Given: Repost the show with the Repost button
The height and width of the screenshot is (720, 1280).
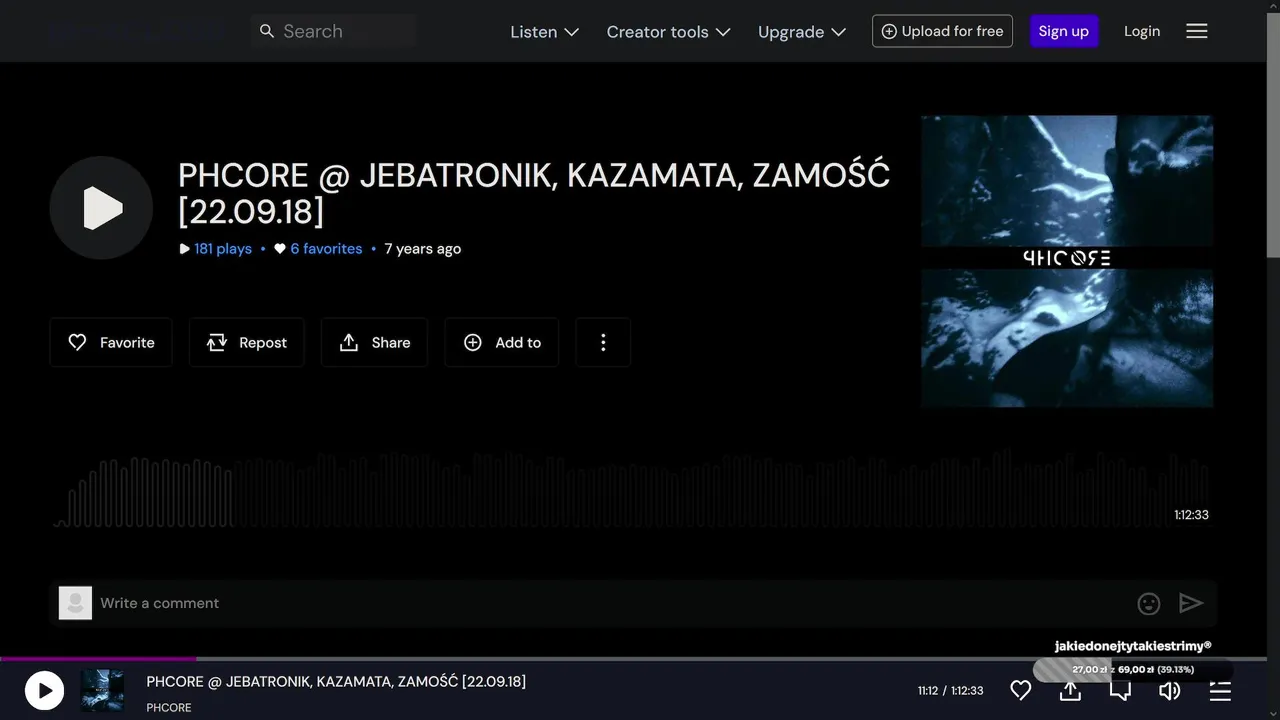Looking at the screenshot, I should 247,342.
